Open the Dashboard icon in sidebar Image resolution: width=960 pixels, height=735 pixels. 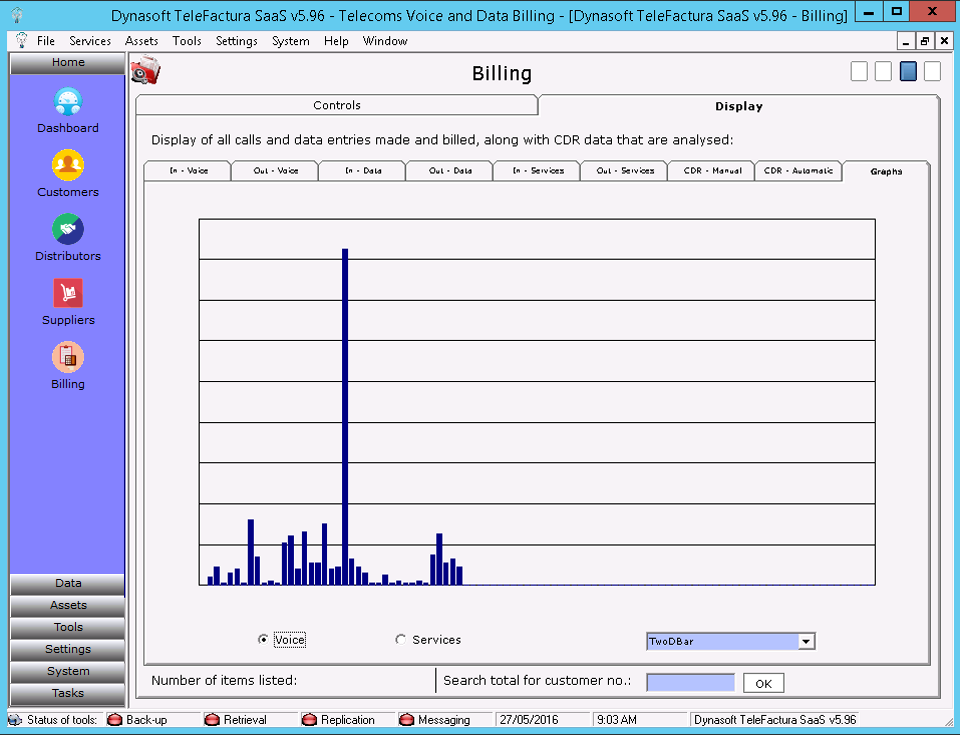pyautogui.click(x=68, y=102)
